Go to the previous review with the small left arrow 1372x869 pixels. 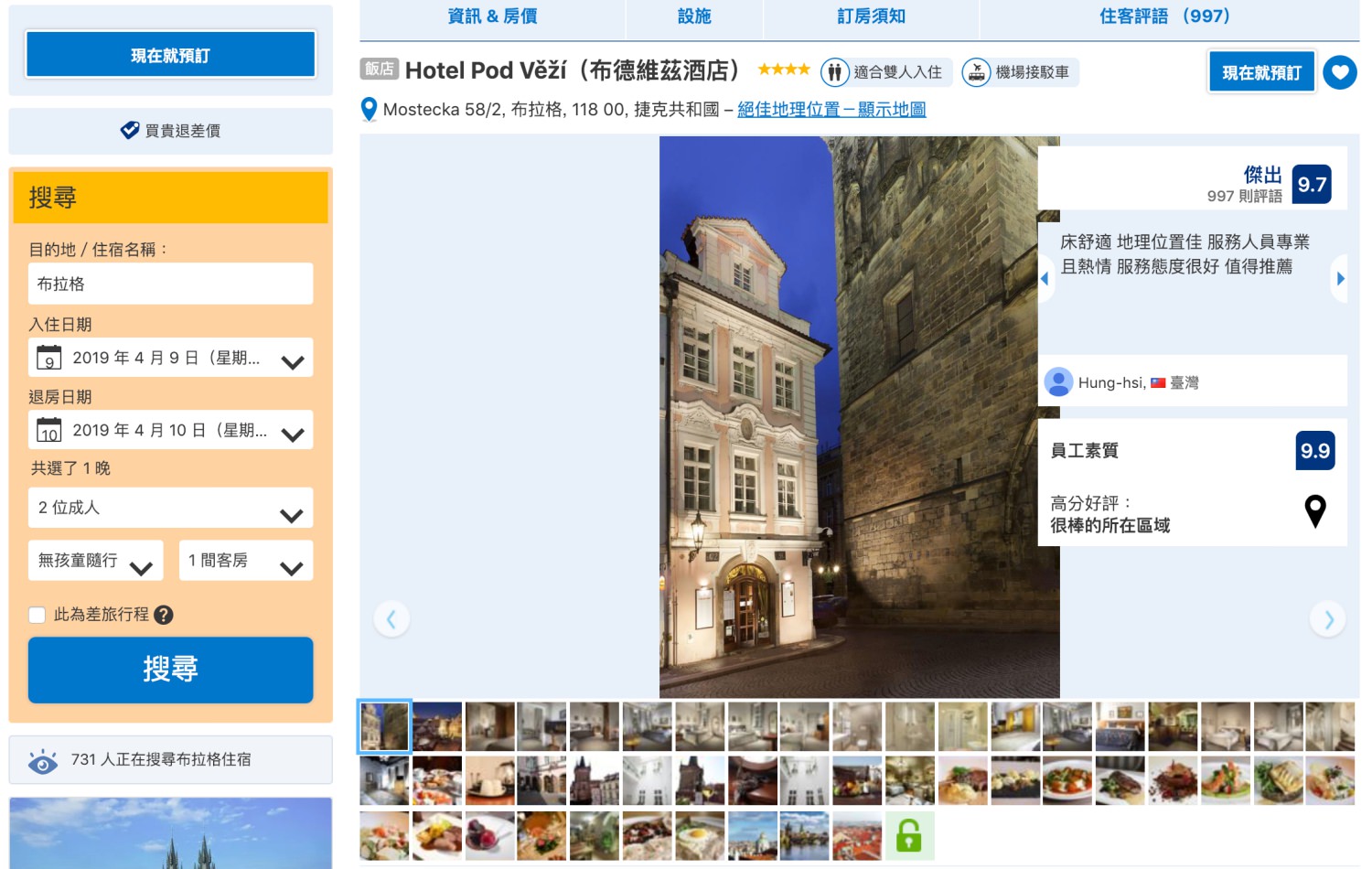click(x=1045, y=278)
